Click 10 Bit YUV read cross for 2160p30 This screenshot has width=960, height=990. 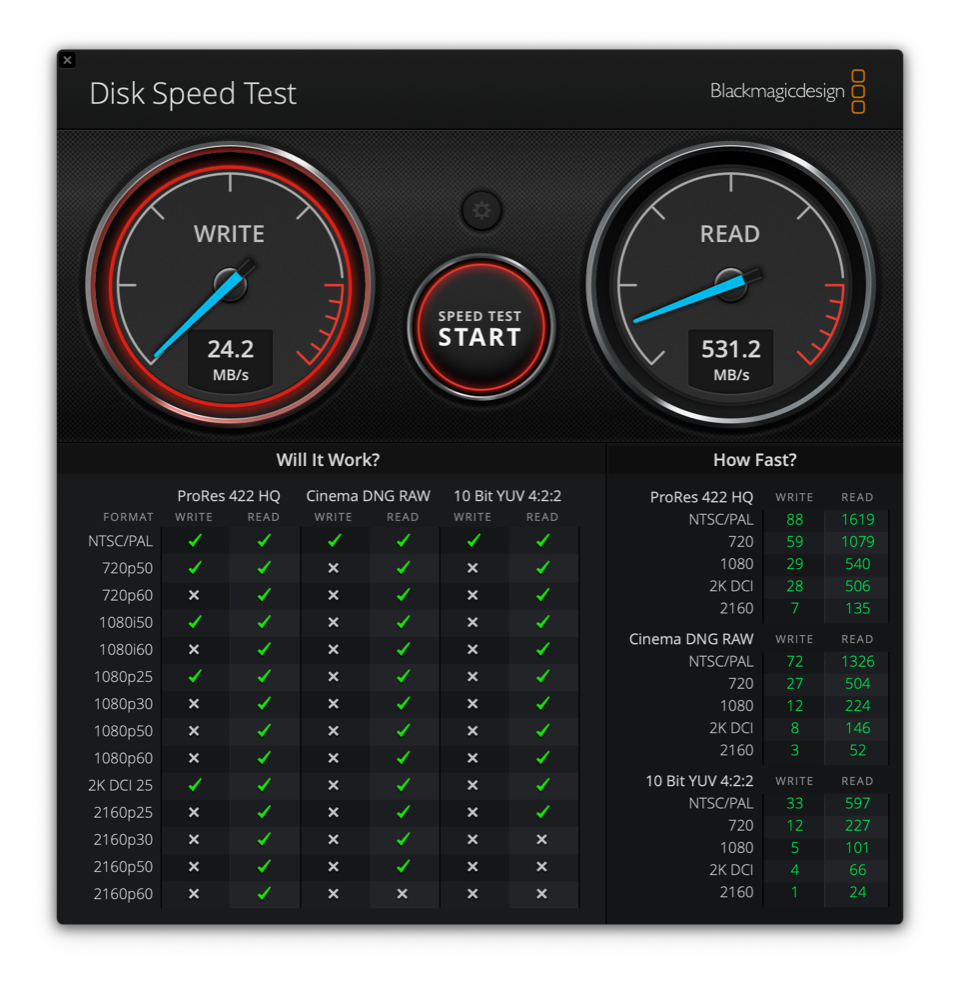tap(542, 839)
